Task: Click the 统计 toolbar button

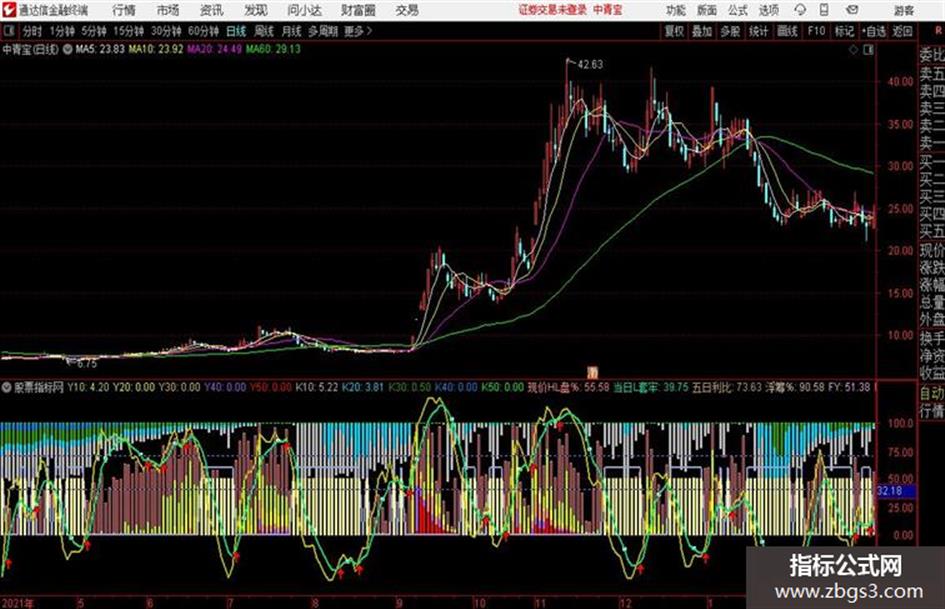Action: pos(759,31)
